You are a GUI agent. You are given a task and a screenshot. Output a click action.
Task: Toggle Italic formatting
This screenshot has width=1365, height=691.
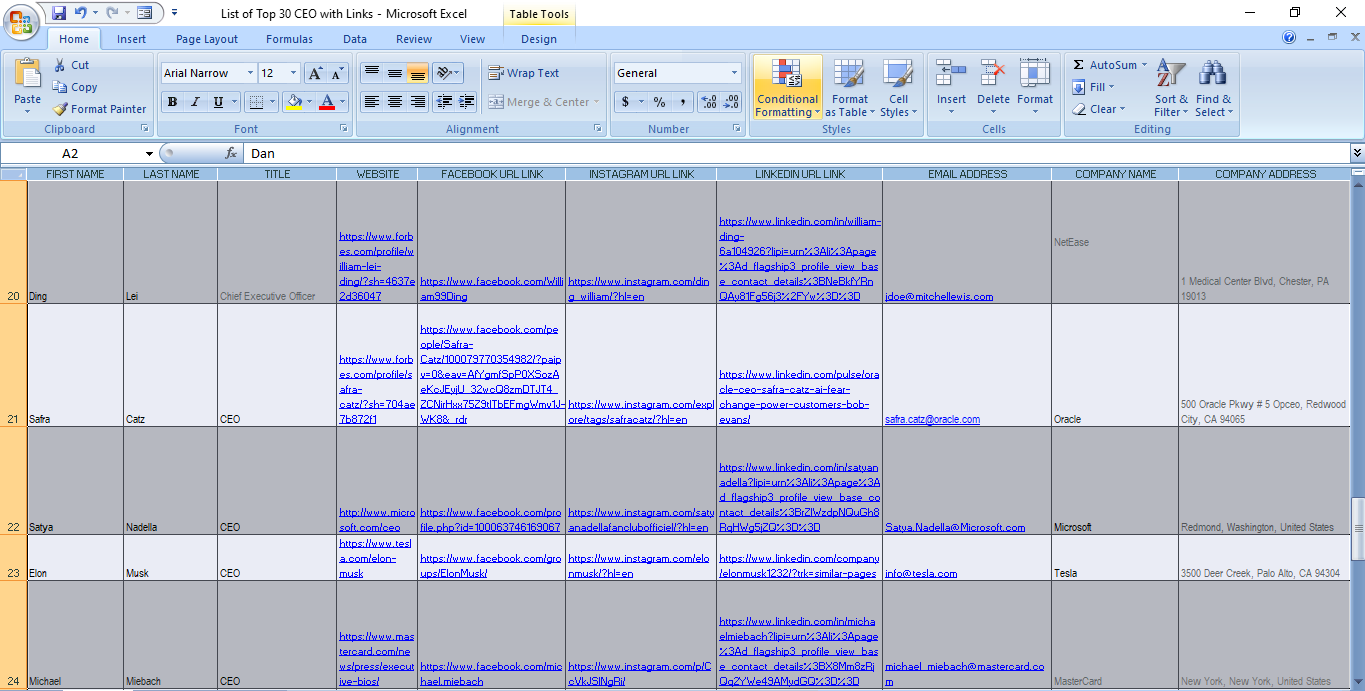coord(195,102)
